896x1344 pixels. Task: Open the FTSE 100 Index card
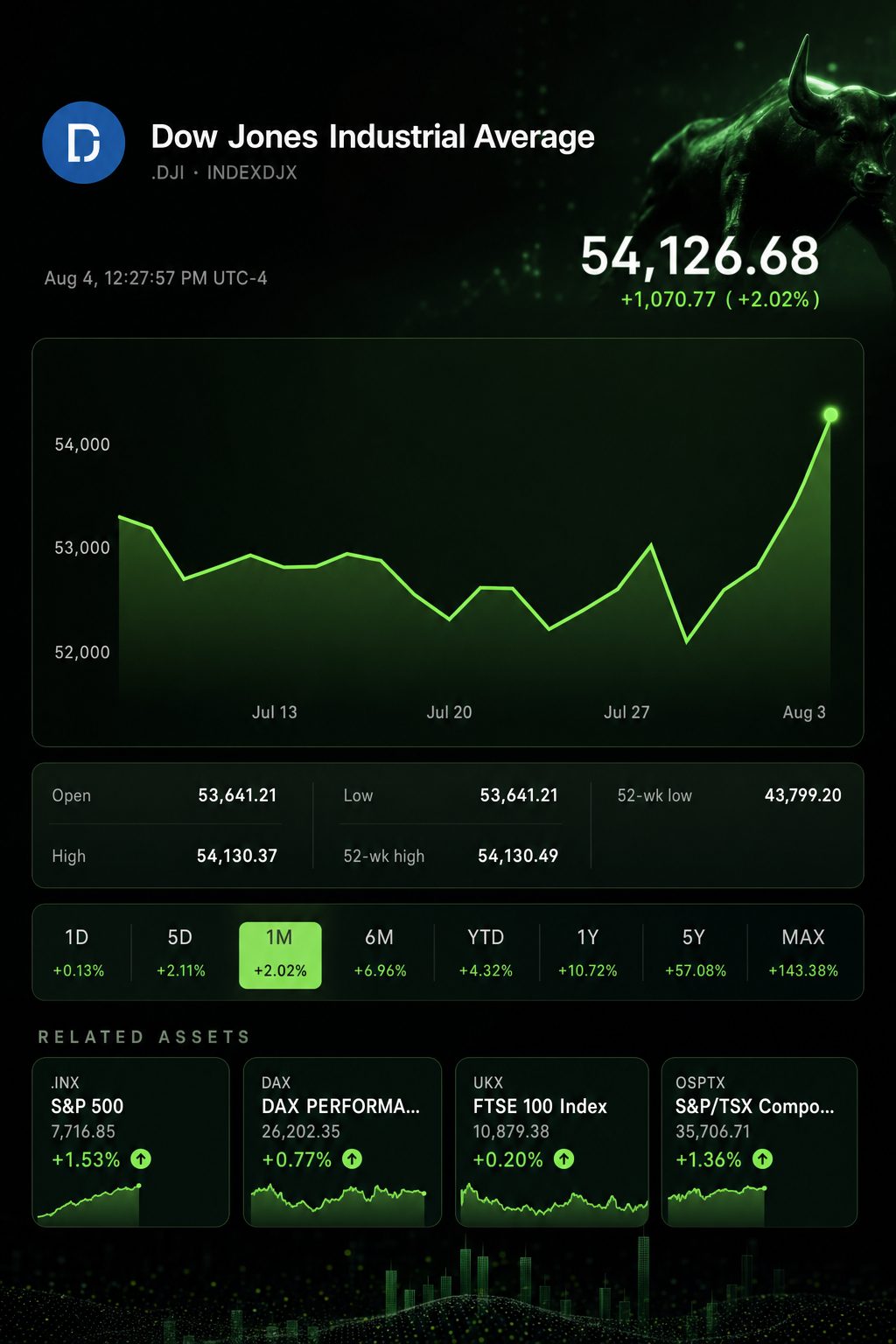click(x=552, y=1142)
